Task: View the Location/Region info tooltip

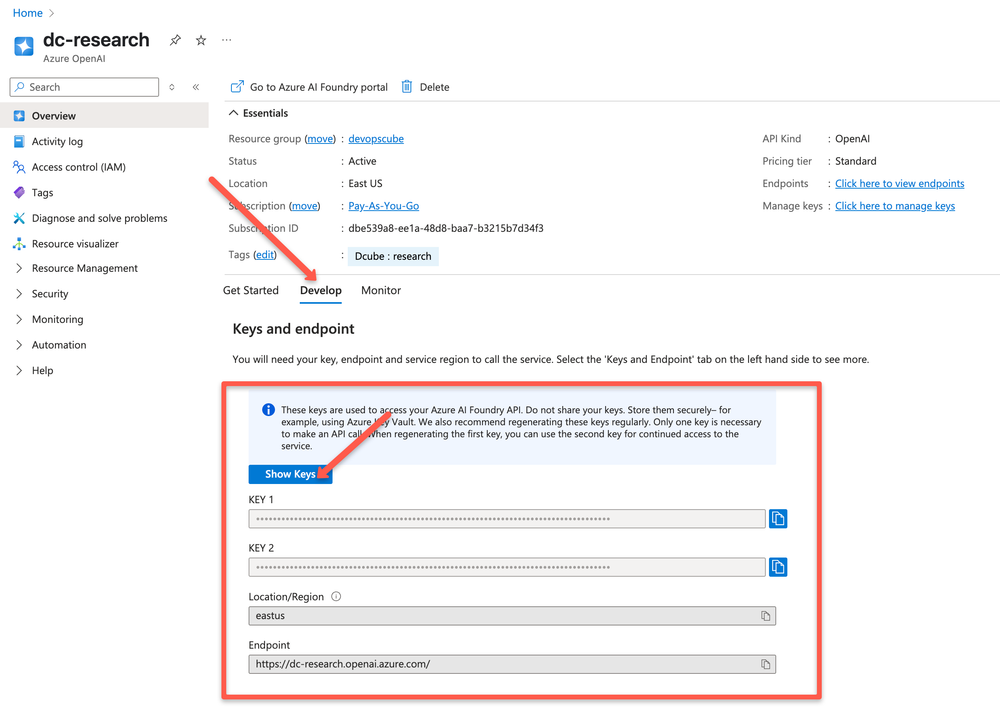Action: [x=338, y=595]
